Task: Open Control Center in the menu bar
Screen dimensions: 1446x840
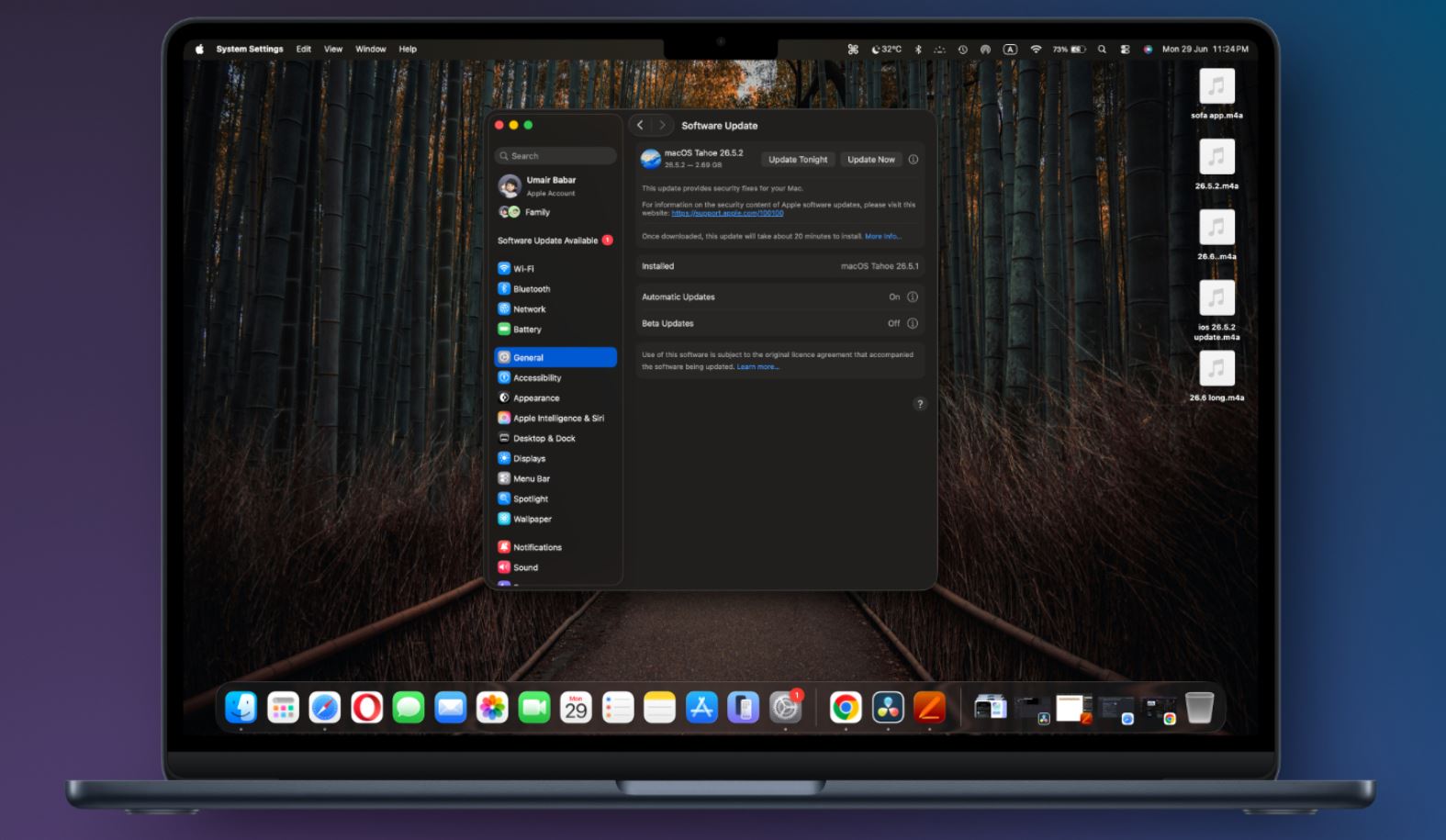Action: click(x=1126, y=50)
